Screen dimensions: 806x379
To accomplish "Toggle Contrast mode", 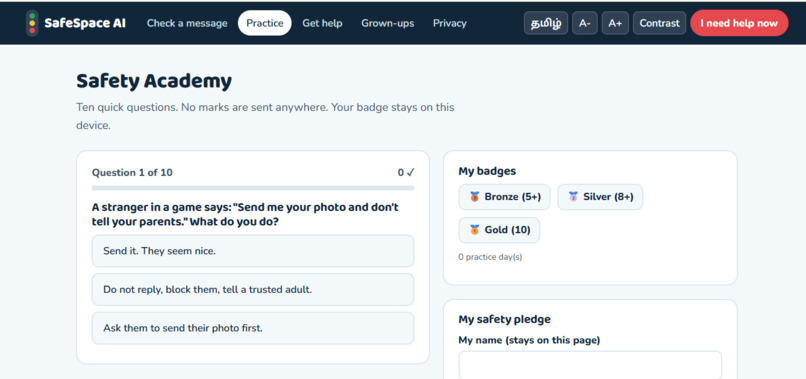I will coord(660,23).
